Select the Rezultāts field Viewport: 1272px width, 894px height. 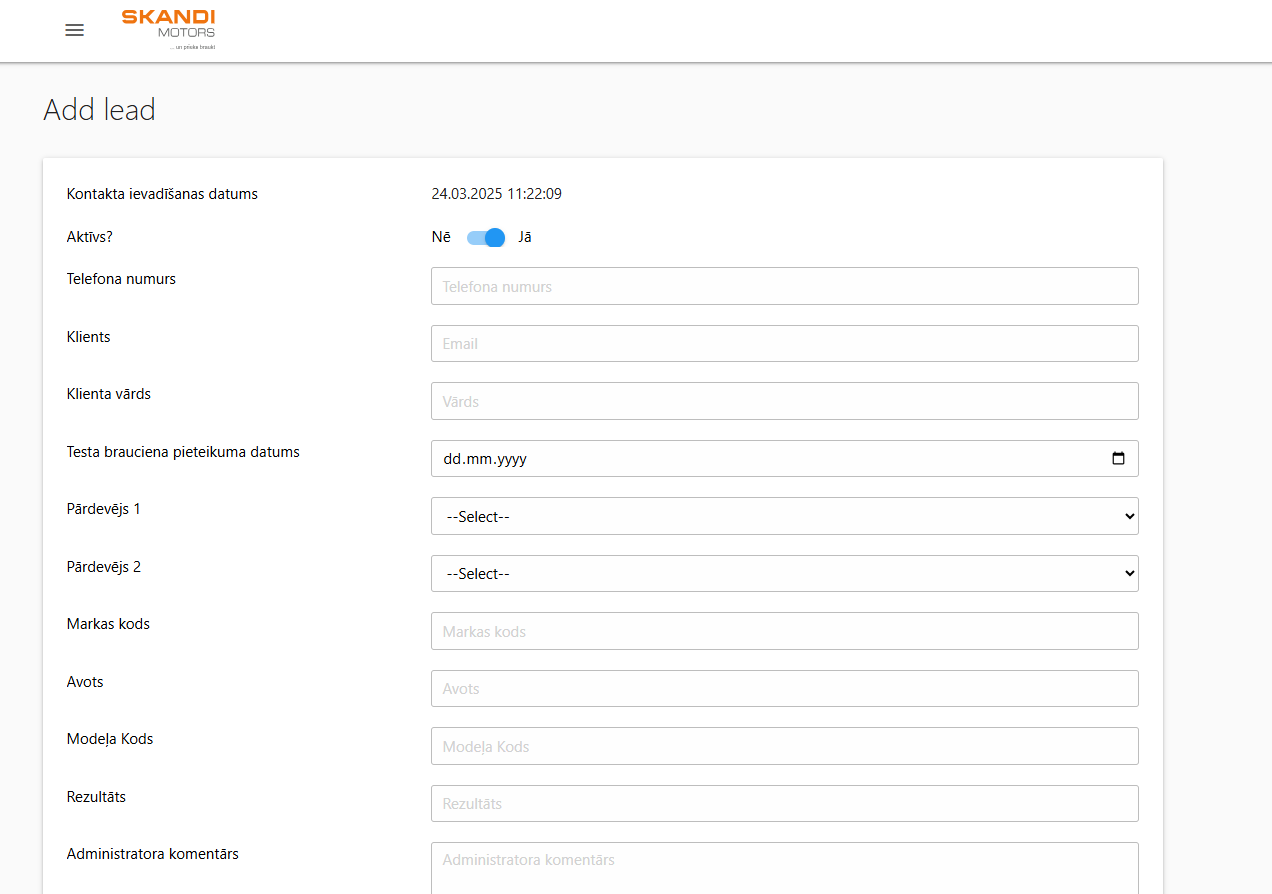point(784,803)
